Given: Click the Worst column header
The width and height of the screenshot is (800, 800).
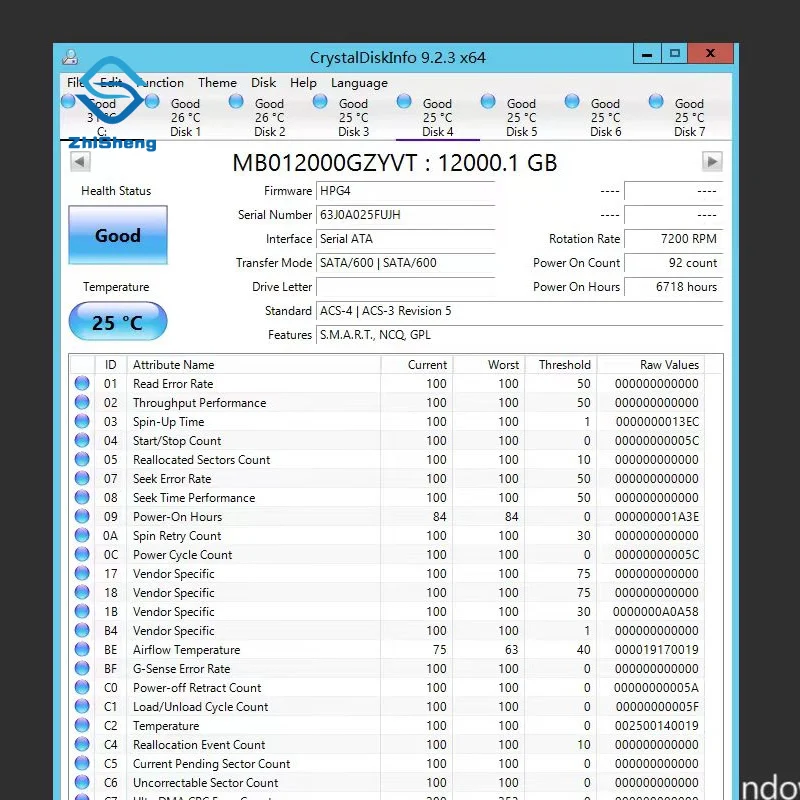Looking at the screenshot, I should click(x=489, y=365).
